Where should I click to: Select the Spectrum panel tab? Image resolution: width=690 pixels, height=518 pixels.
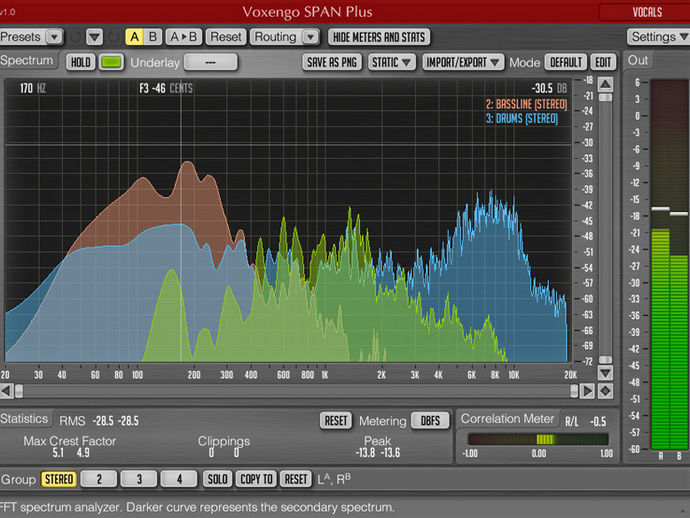click(27, 60)
